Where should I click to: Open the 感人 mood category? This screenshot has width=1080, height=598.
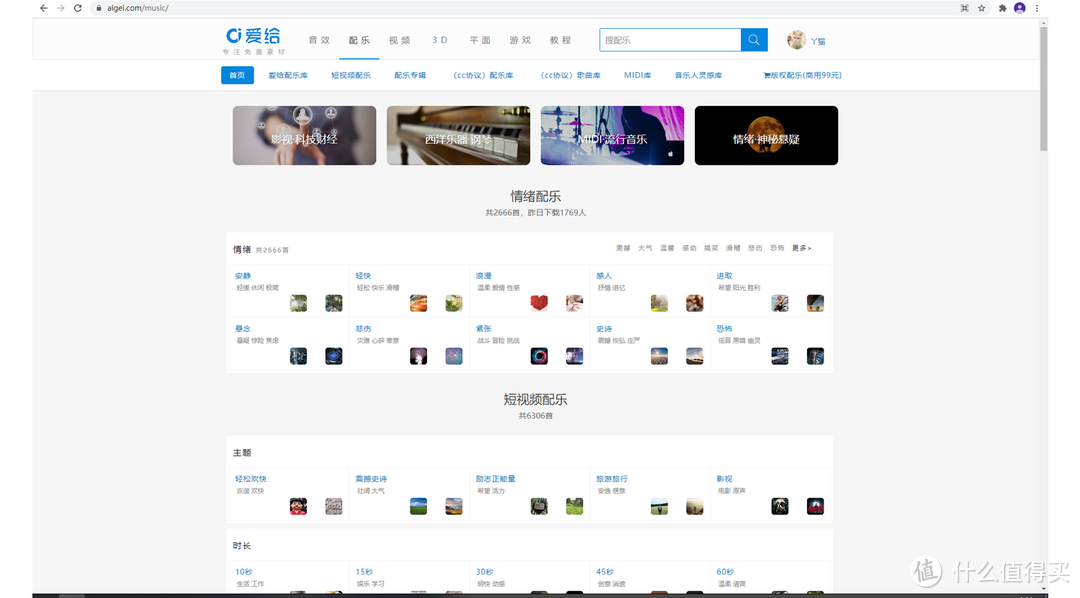tap(603, 276)
